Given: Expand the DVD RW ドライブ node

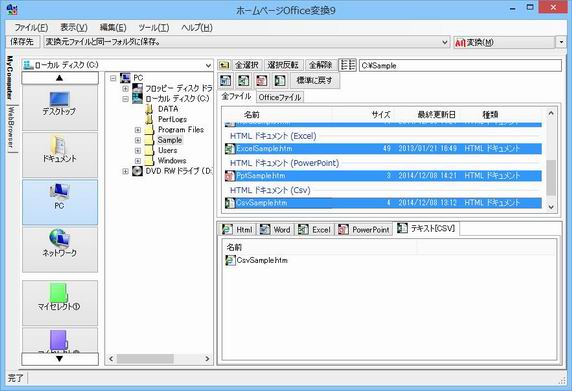Looking at the screenshot, I should point(125,171).
